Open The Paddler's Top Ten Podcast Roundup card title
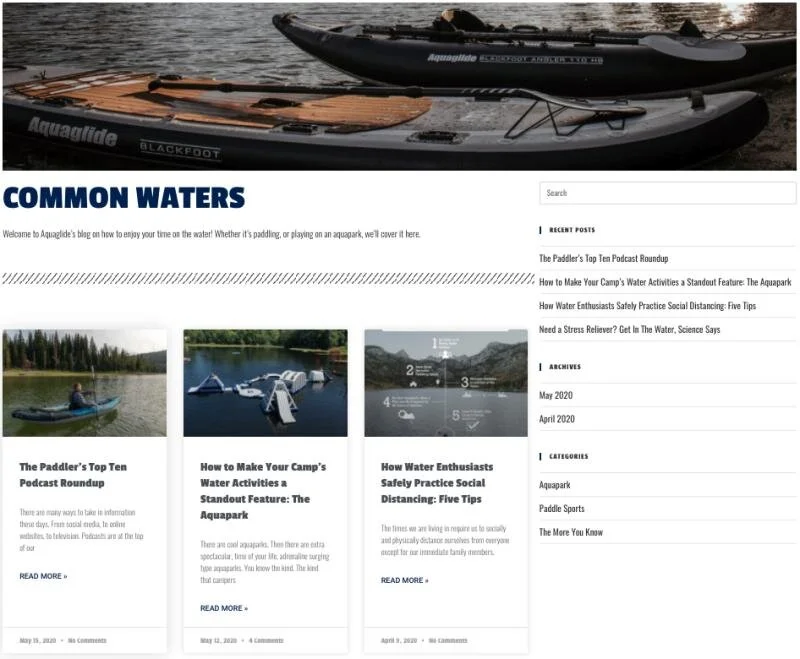800x659 pixels. click(x=73, y=475)
